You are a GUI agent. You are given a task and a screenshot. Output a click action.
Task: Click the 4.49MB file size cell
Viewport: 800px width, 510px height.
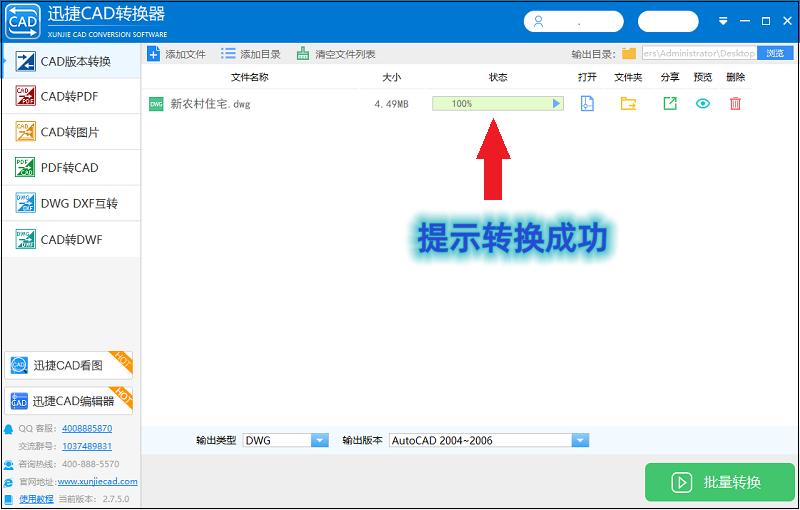tap(391, 104)
